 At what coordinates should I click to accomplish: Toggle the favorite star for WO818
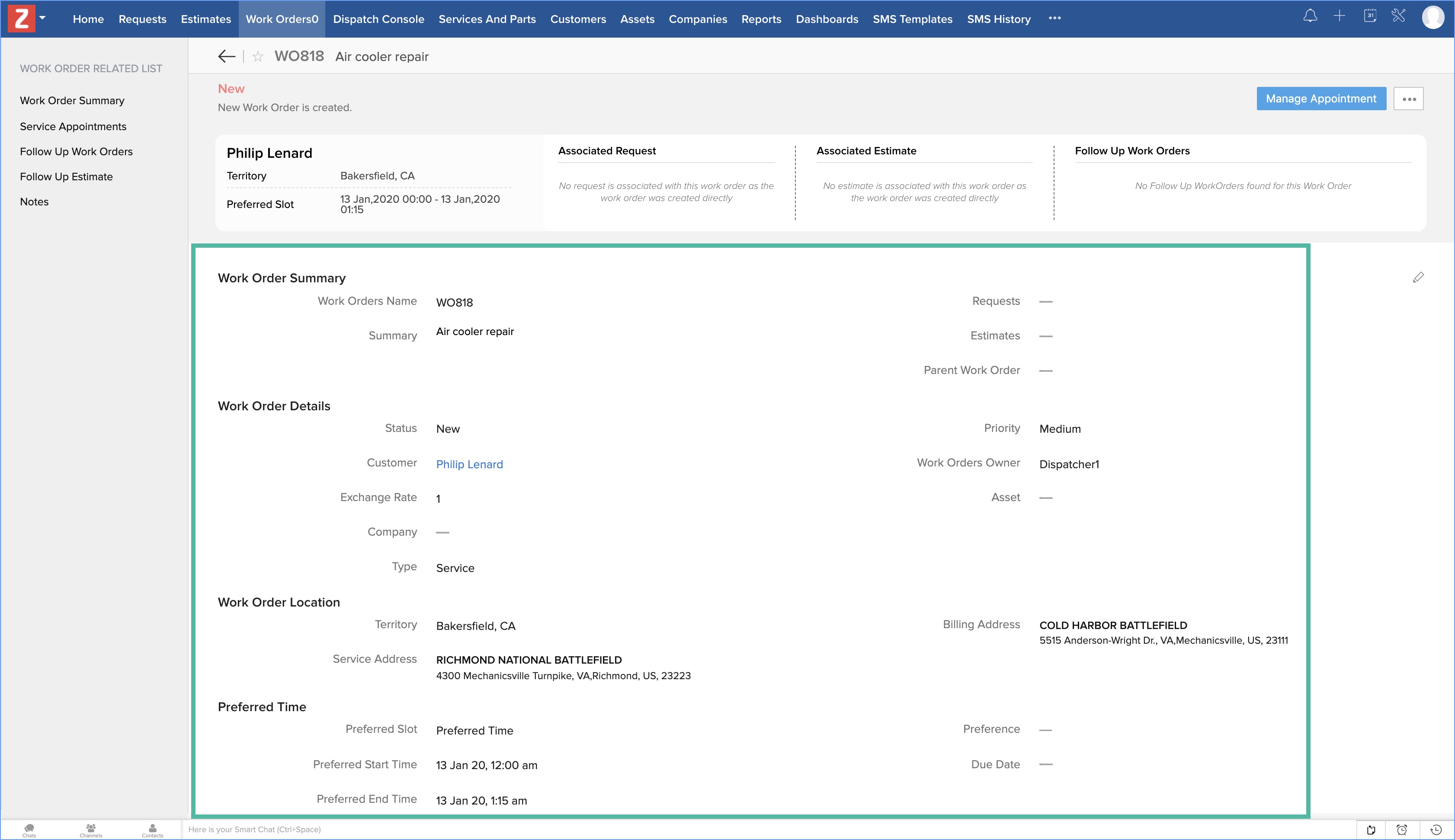(x=258, y=57)
